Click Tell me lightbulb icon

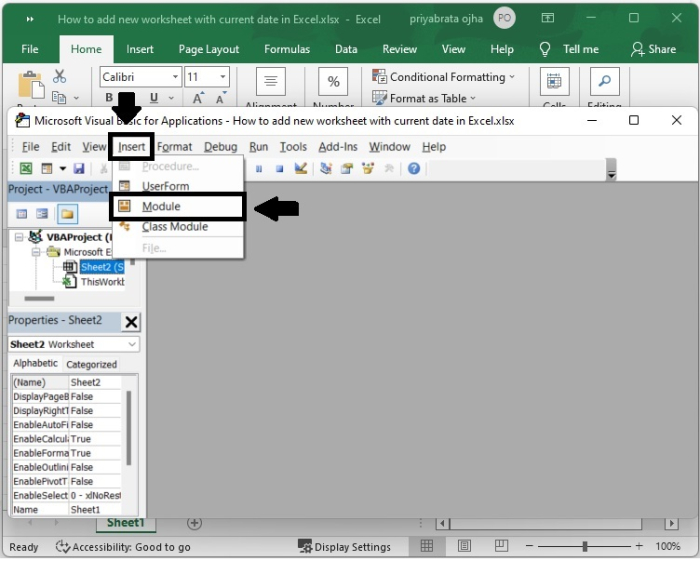coord(545,49)
